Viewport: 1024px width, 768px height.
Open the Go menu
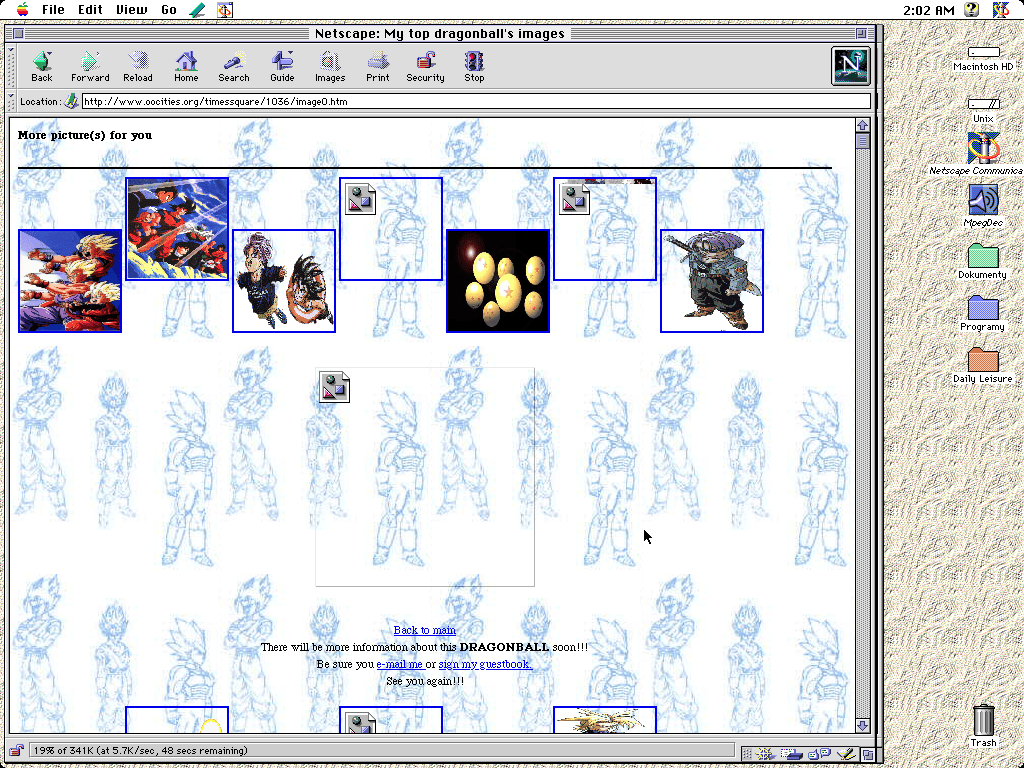click(169, 10)
